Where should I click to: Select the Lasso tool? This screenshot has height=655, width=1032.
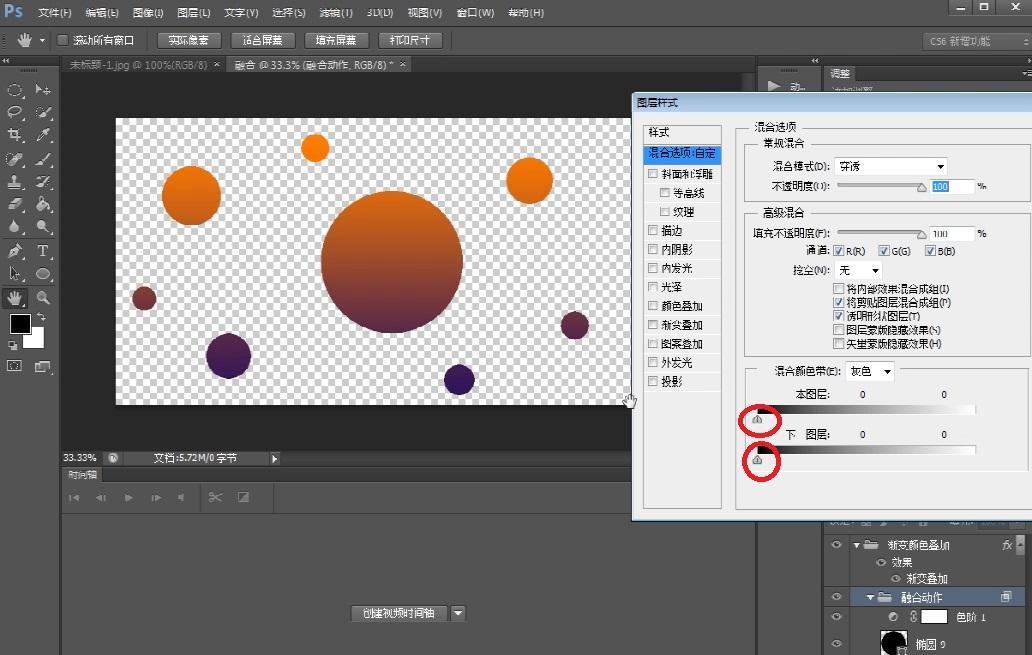click(16, 112)
